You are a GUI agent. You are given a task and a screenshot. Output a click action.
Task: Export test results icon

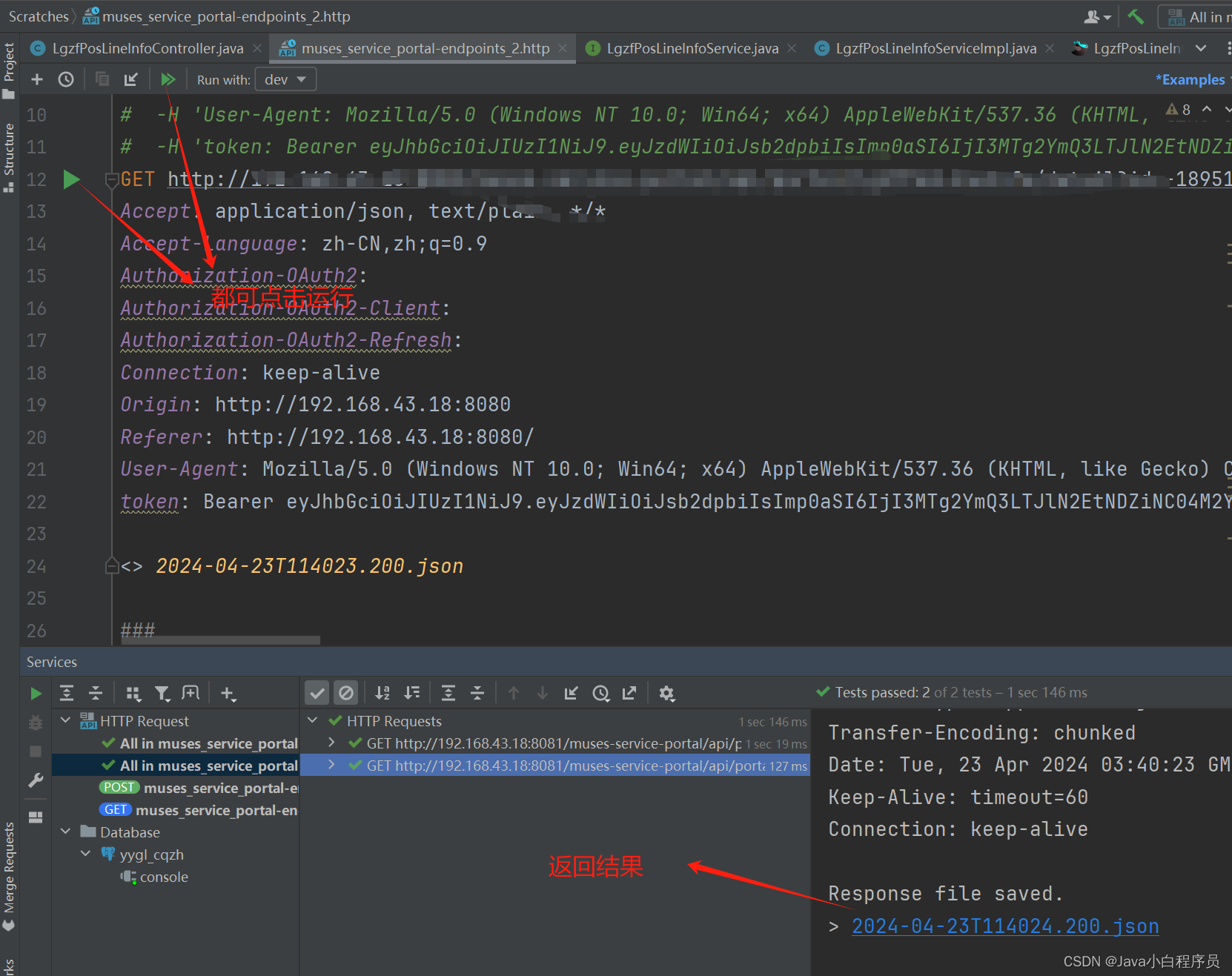point(629,693)
